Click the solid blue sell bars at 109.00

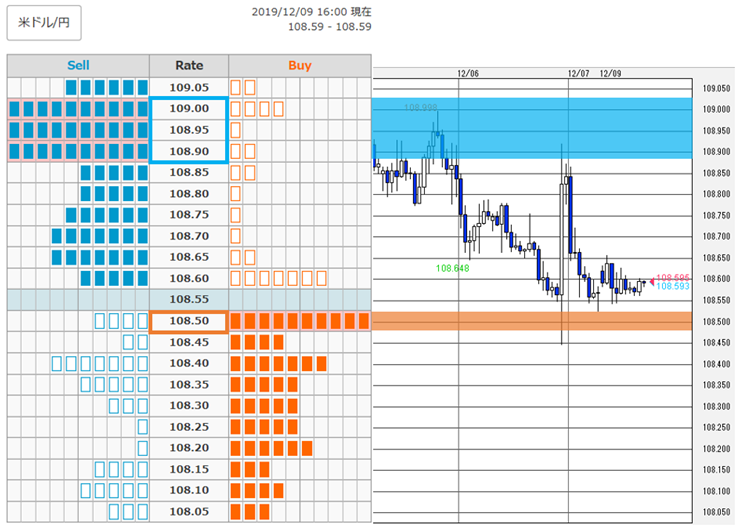[78, 109]
